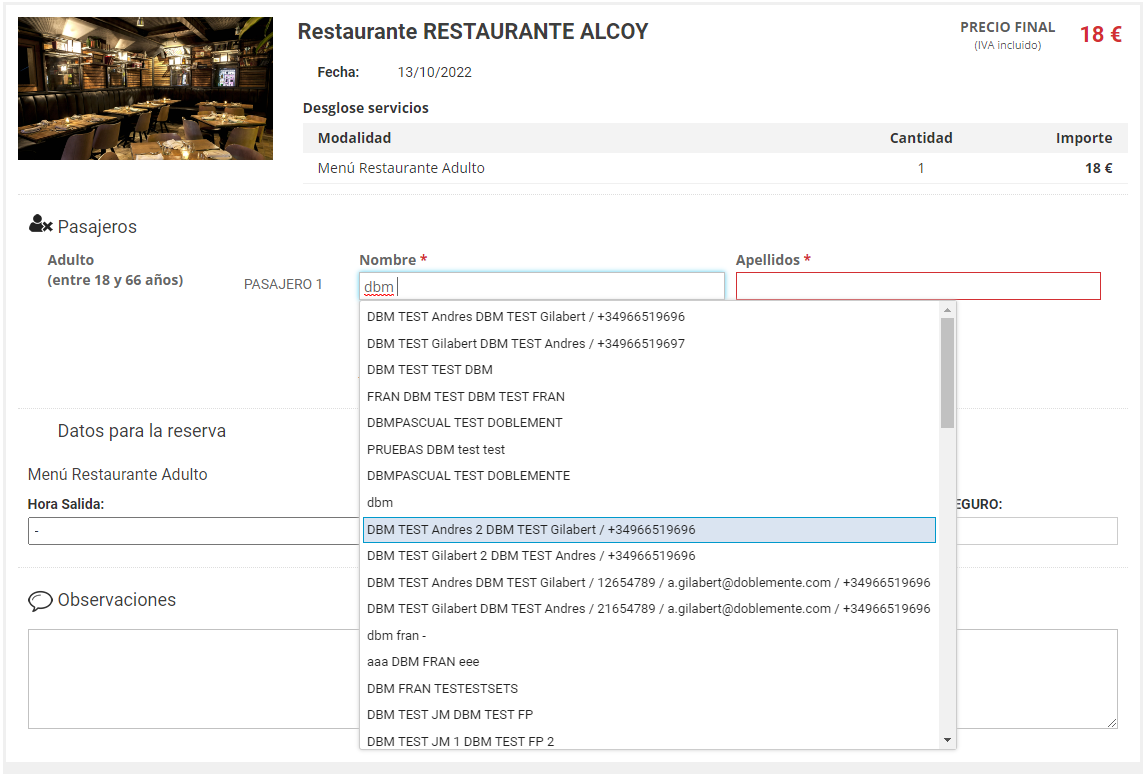Click the date '13/10/2022'

coord(434,72)
